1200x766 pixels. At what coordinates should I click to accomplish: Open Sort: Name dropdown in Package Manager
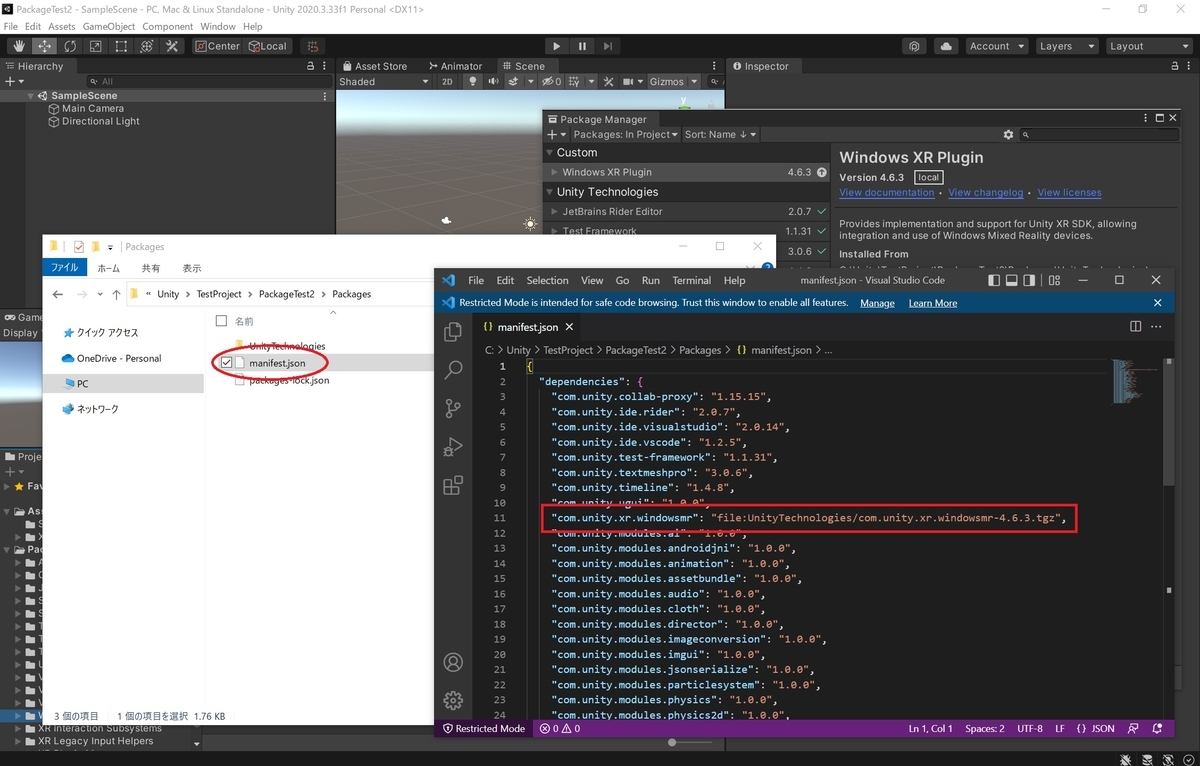click(721, 134)
